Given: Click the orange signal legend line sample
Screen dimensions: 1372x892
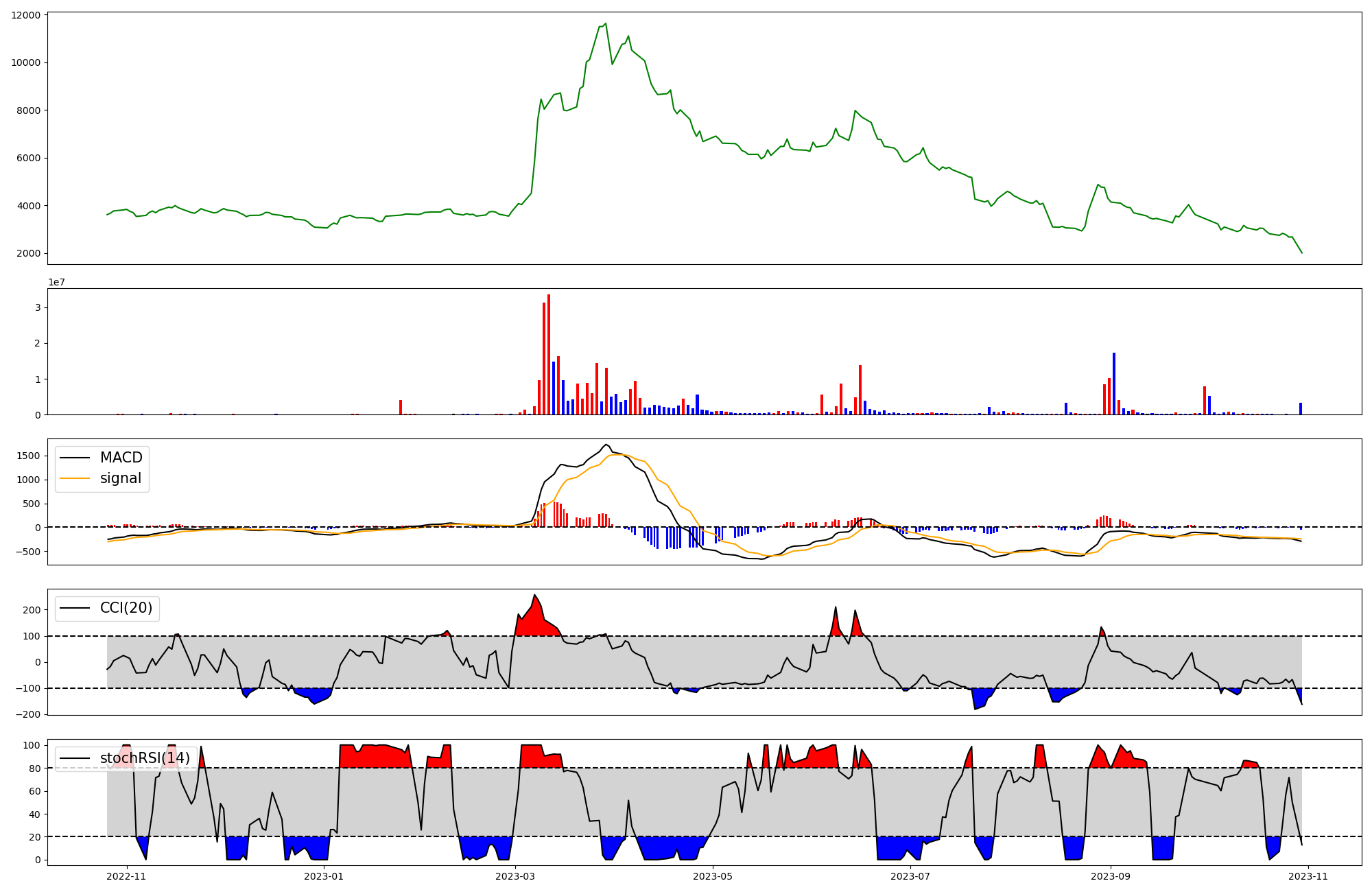Looking at the screenshot, I should pyautogui.click(x=75, y=478).
